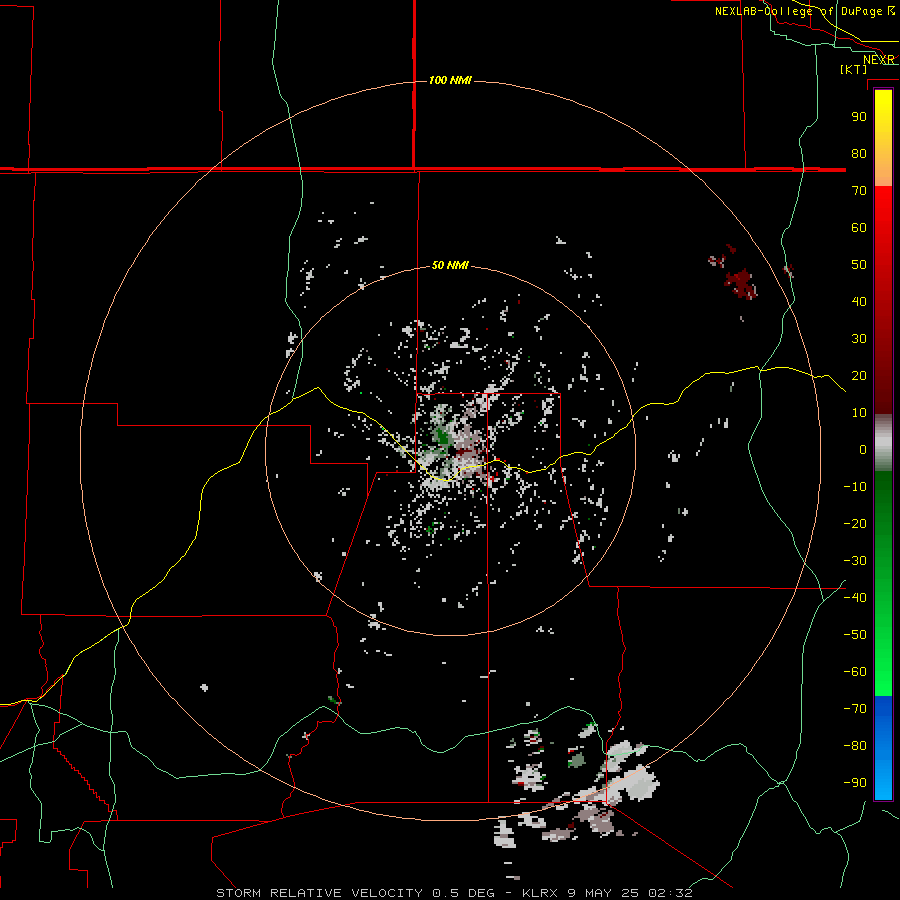Click the dark red echo cluster in the northeast

tap(740, 283)
